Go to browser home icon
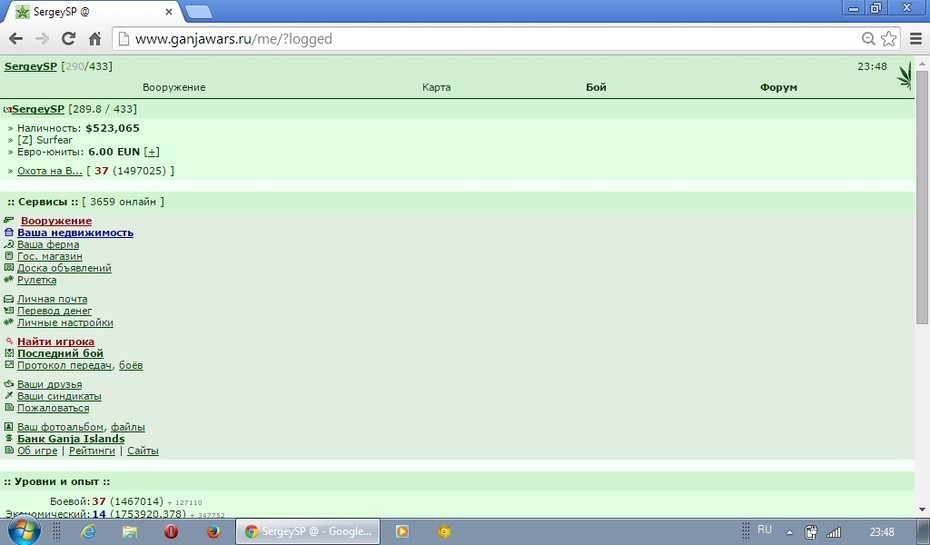The width and height of the screenshot is (930, 545). (94, 39)
